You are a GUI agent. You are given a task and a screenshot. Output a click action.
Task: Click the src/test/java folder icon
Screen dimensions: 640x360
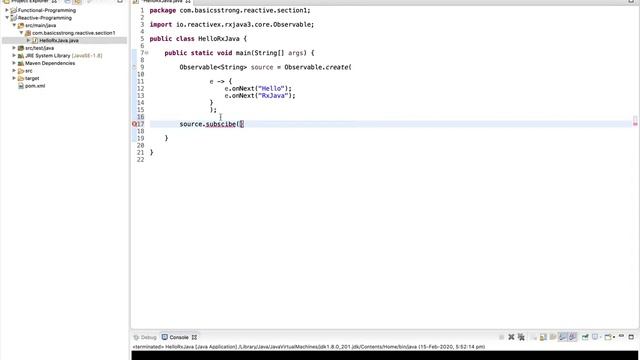coord(21,48)
